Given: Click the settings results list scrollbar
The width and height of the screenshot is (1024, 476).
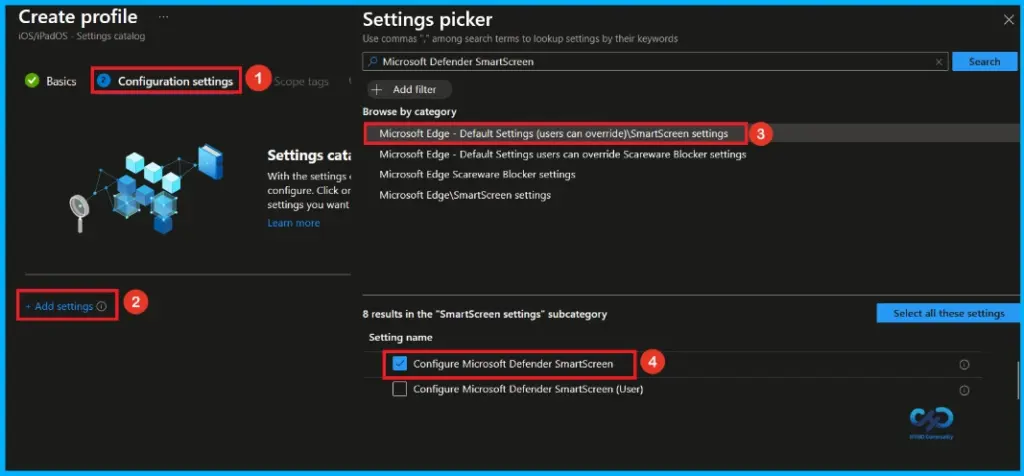Looking at the screenshot, I should (1018, 380).
